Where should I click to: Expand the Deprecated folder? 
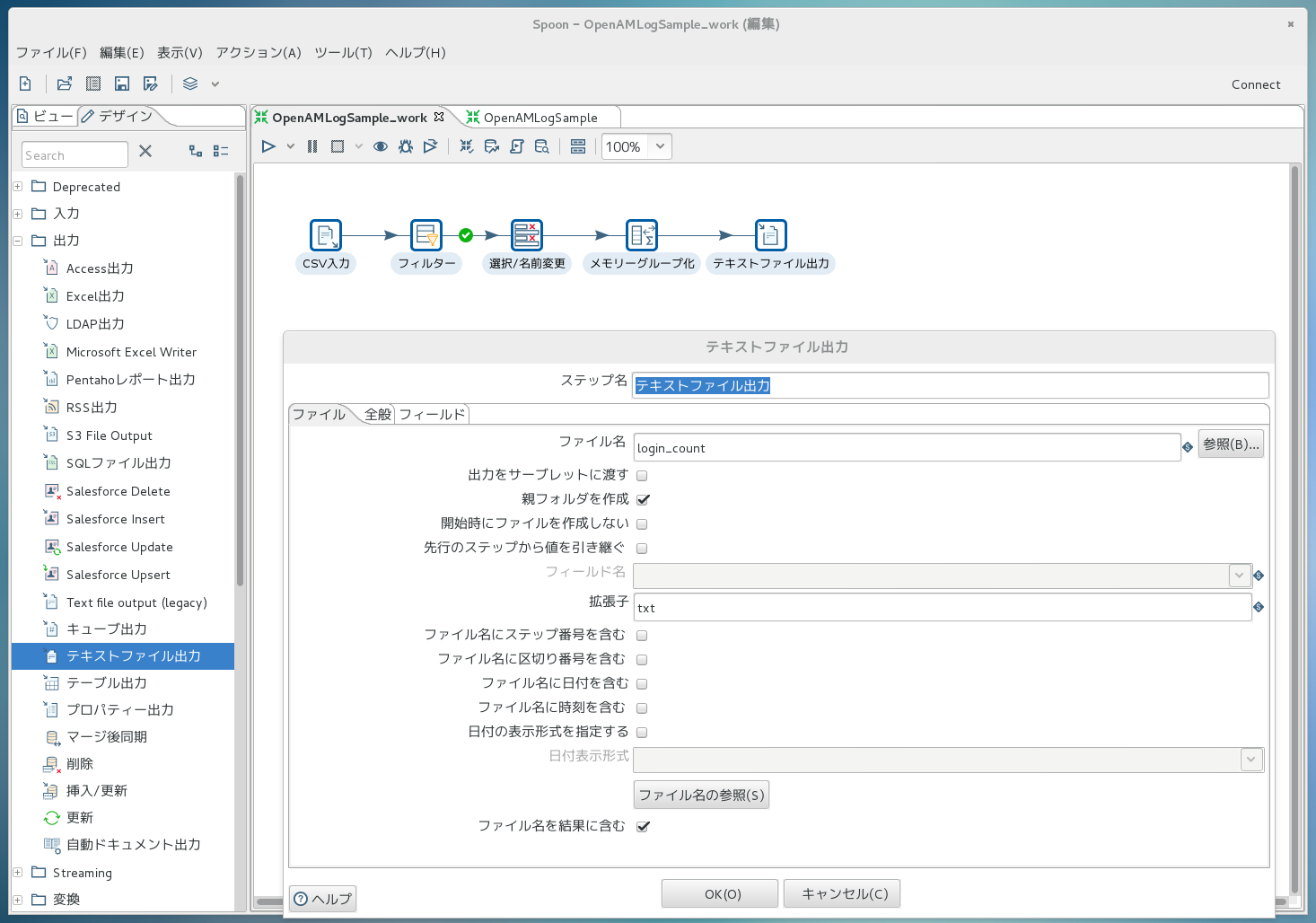click(17, 187)
